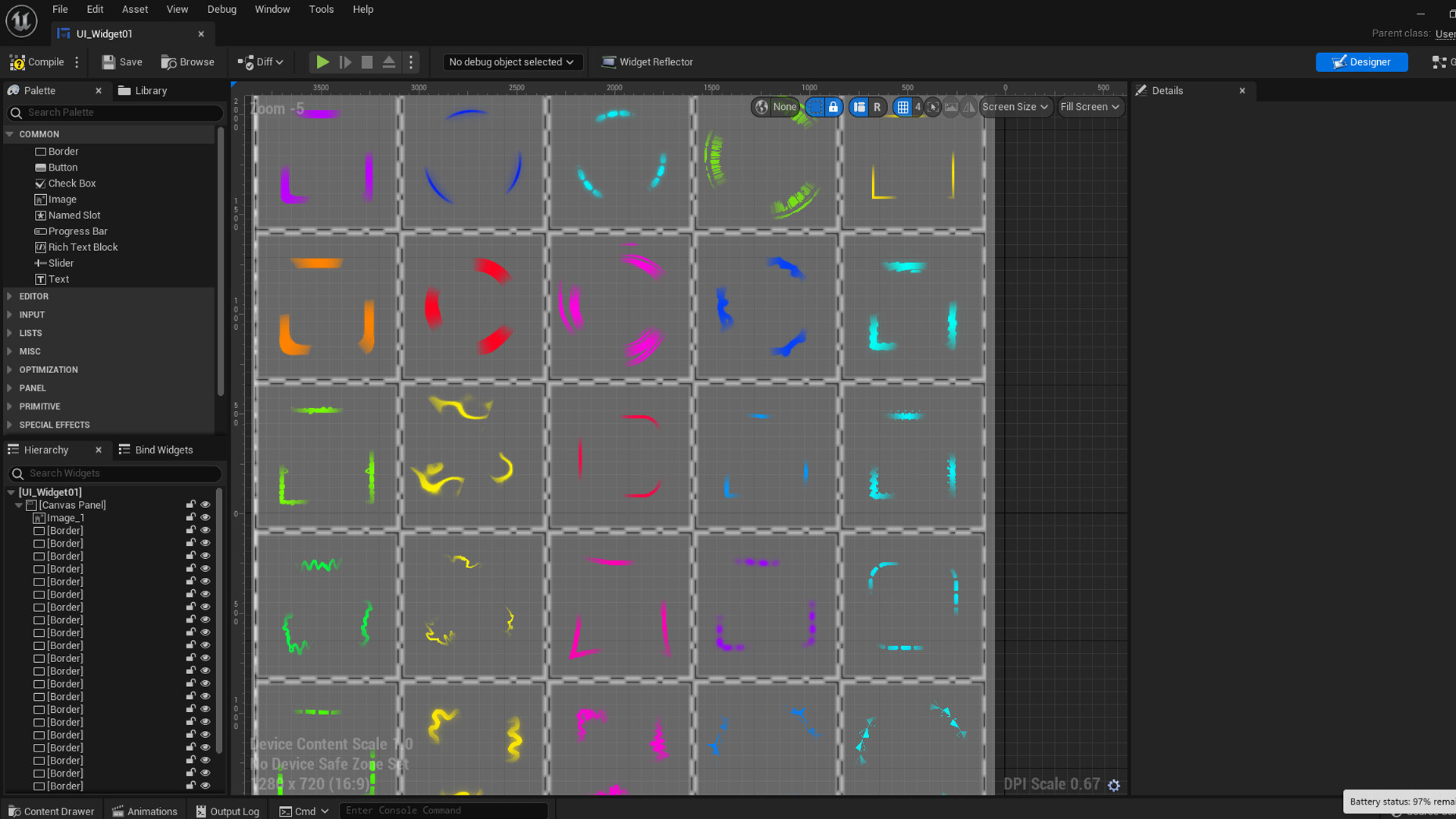Viewport: 1456px width, 819px height.
Task: Select the Image widget in the Palette
Action: click(61, 199)
